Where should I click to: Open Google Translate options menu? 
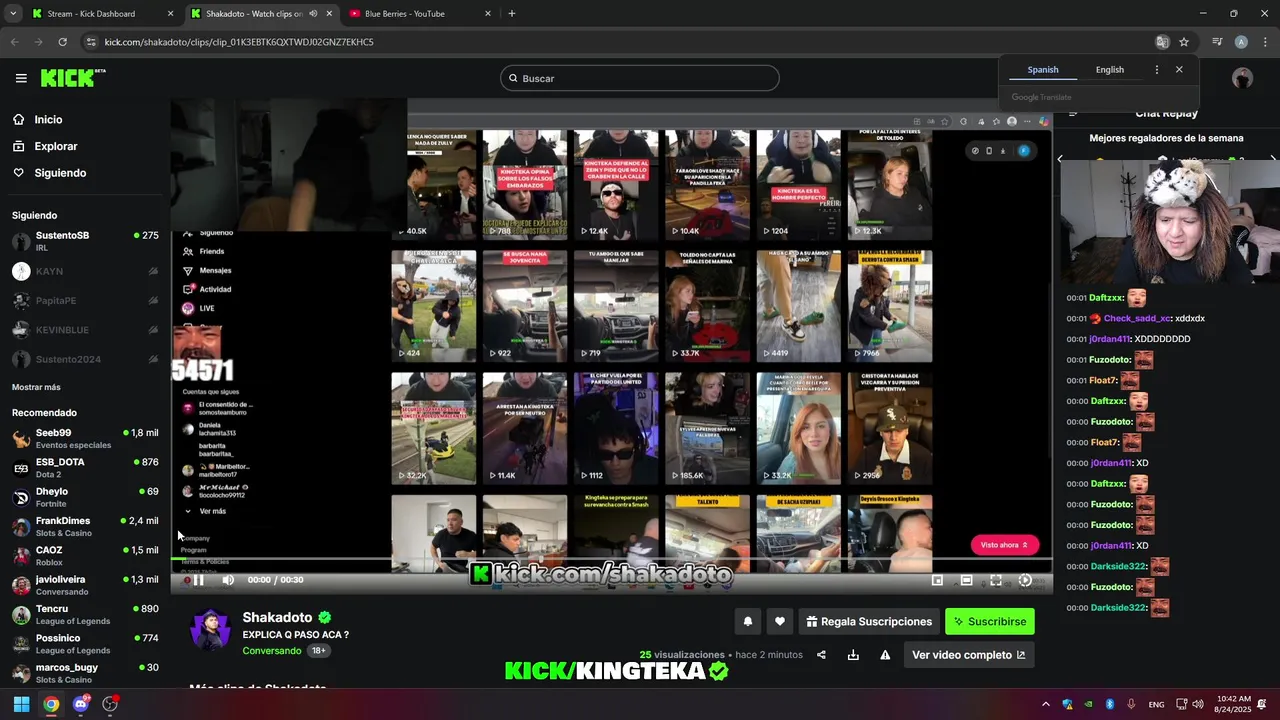point(1157,70)
